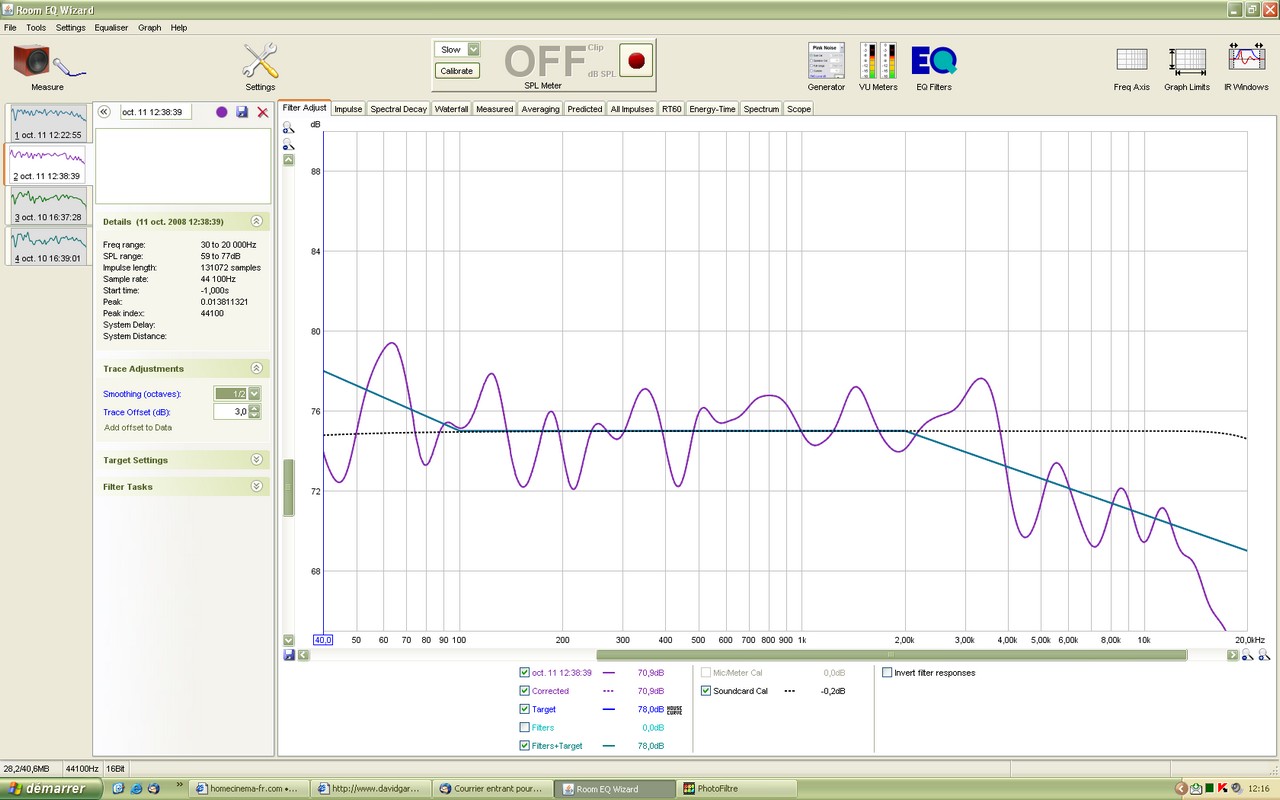The width and height of the screenshot is (1280, 800).
Task: Click the measurement name text field
Action: 155,112
